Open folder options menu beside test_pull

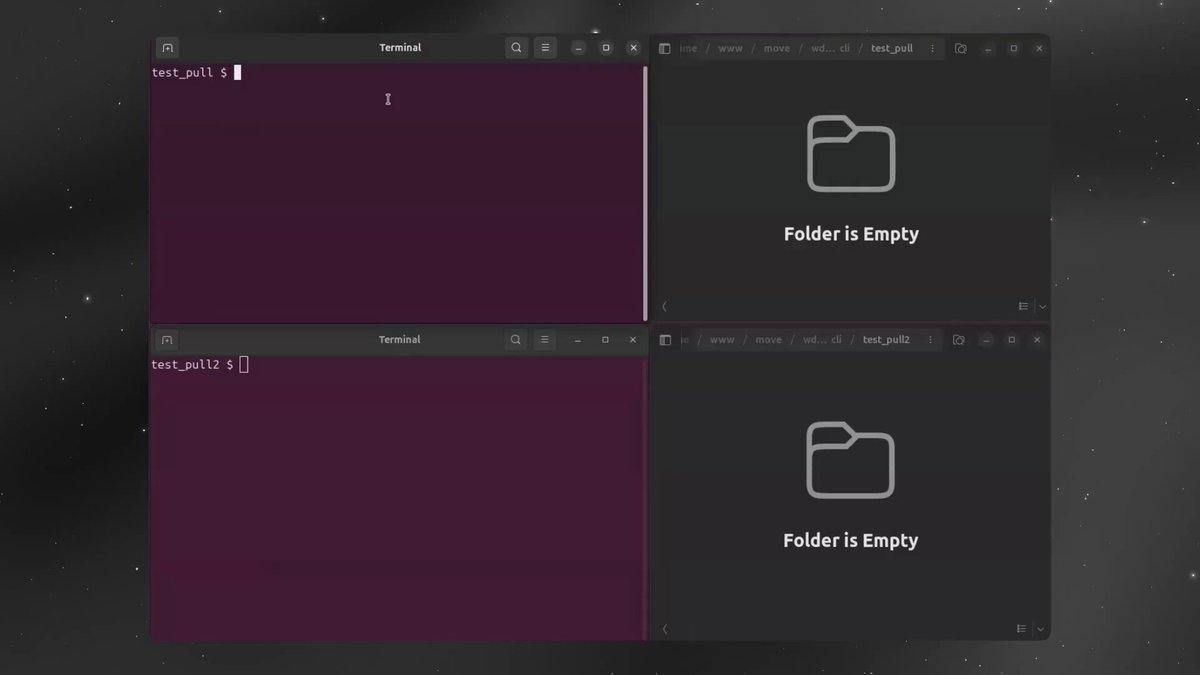(932, 48)
